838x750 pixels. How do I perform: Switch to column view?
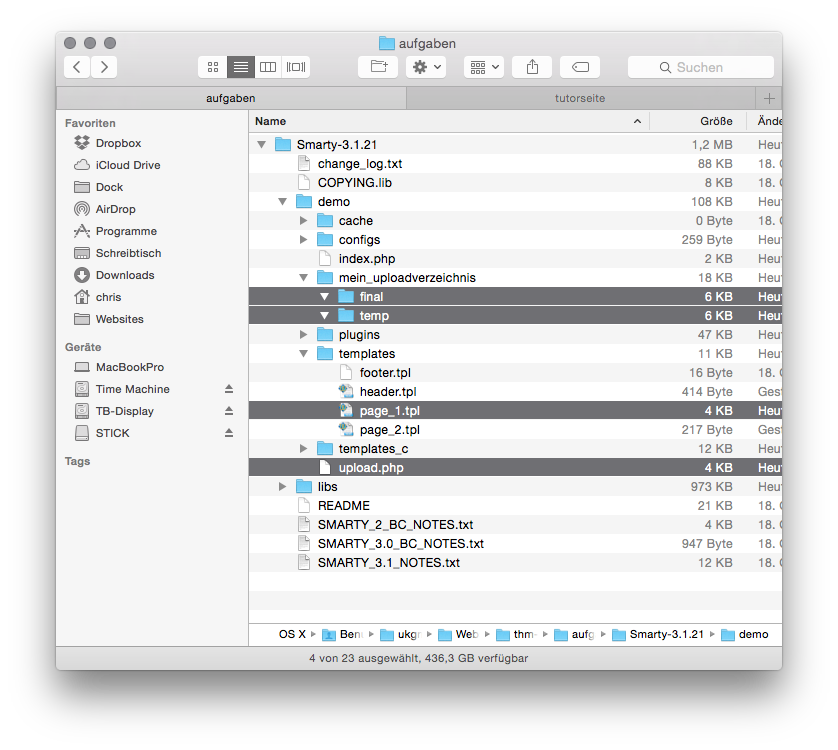[268, 67]
